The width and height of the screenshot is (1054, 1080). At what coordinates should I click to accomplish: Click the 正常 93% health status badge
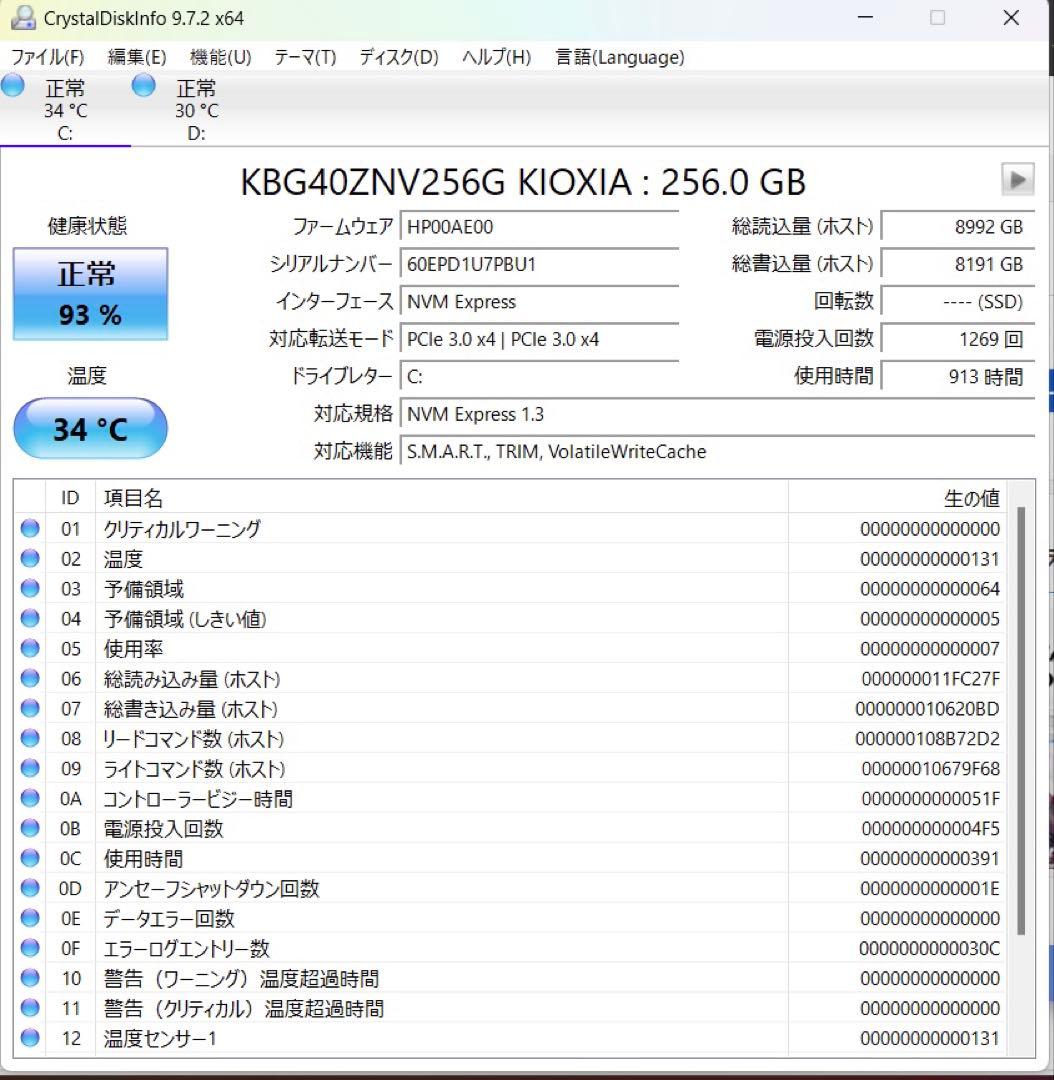pyautogui.click(x=90, y=293)
